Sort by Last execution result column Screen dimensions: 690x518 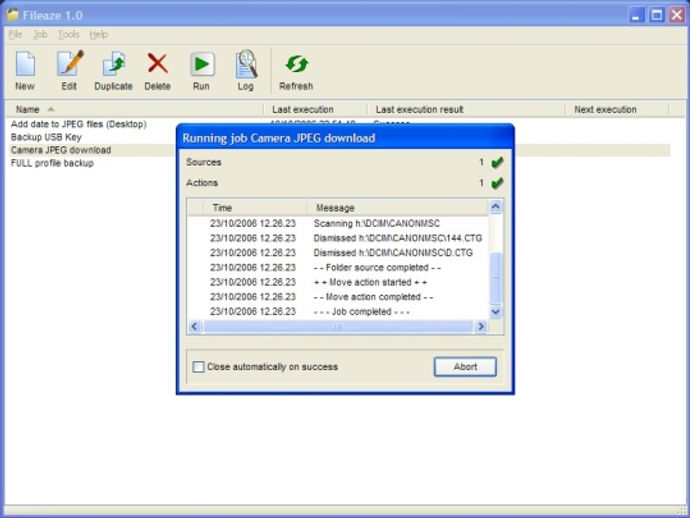466,109
